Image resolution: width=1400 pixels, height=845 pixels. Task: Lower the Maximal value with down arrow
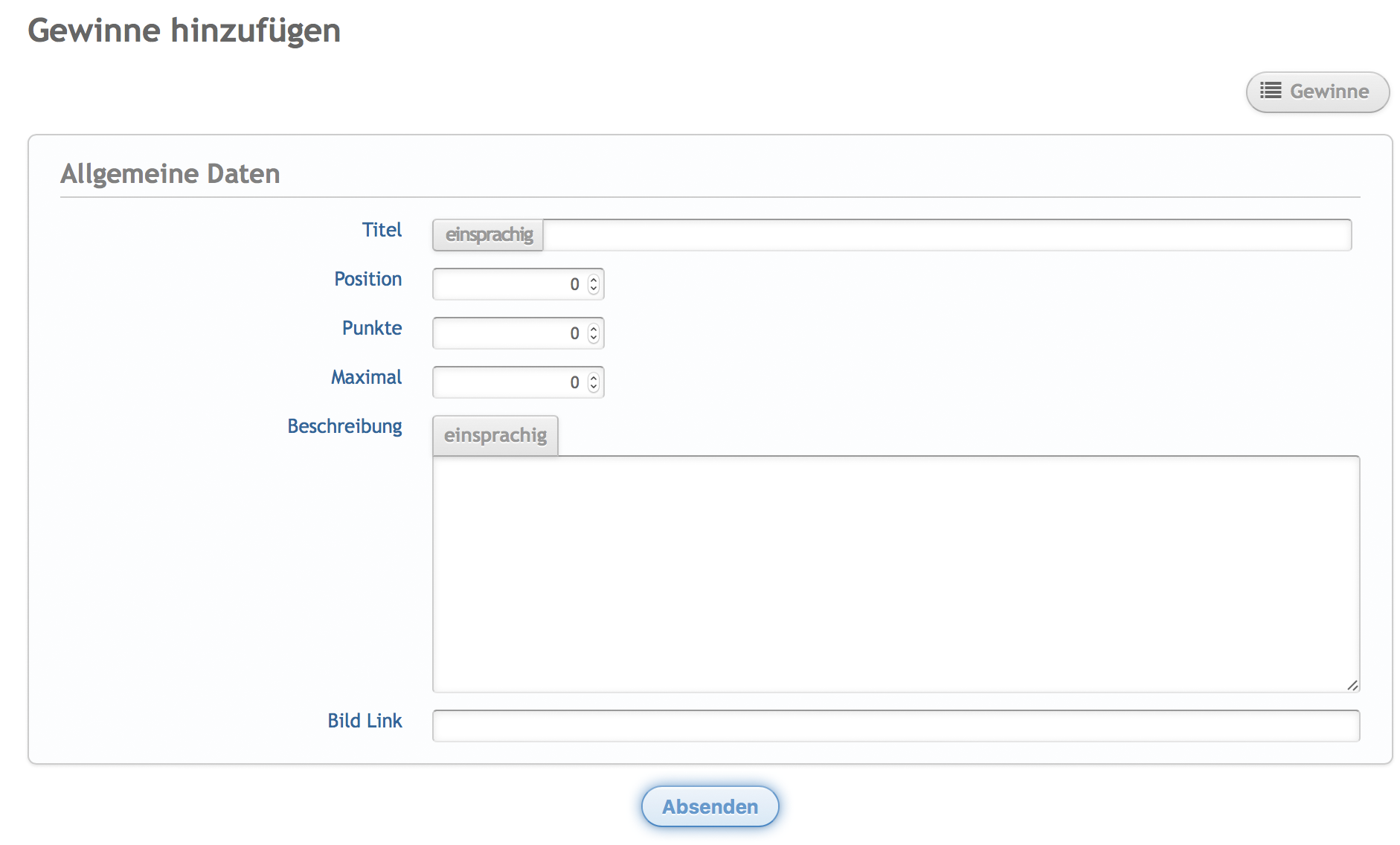pos(594,387)
